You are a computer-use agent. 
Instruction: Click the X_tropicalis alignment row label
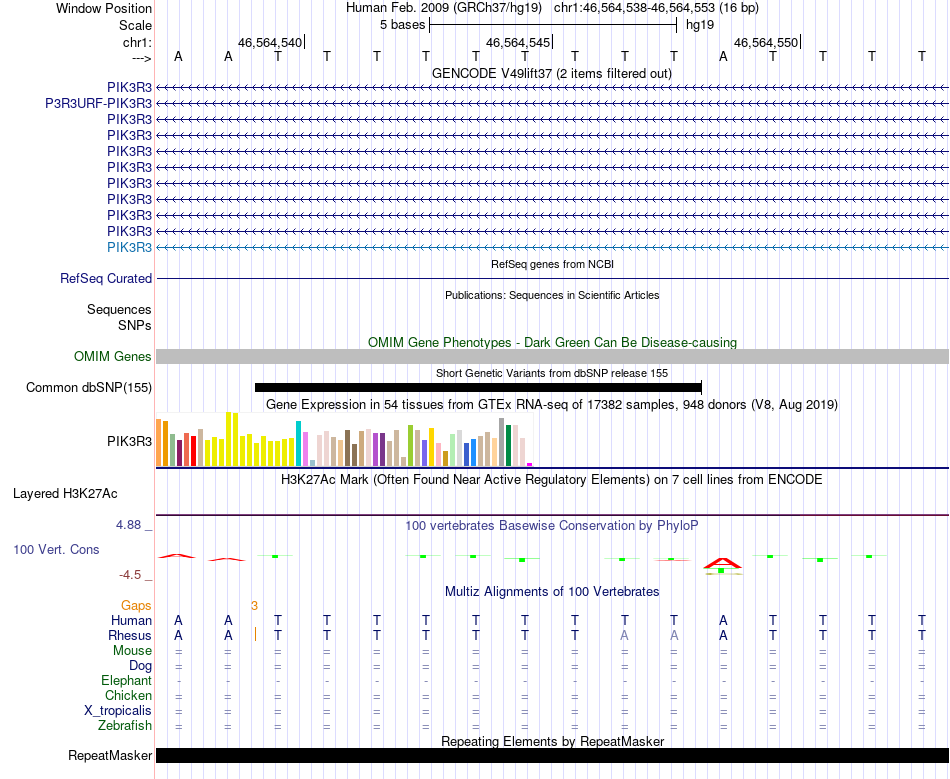118,711
